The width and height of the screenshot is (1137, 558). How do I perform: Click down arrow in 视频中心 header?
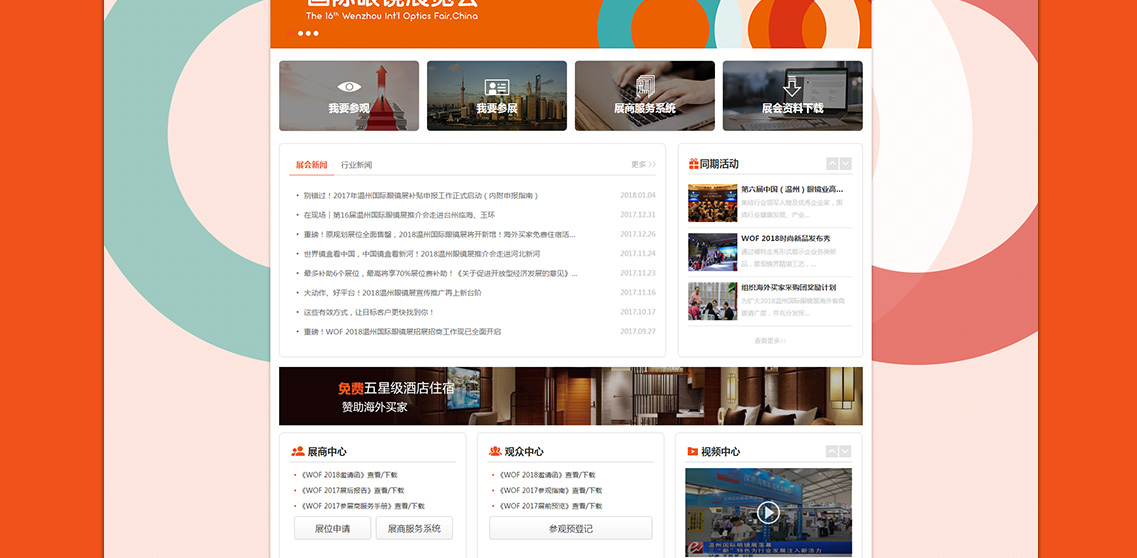coord(846,452)
